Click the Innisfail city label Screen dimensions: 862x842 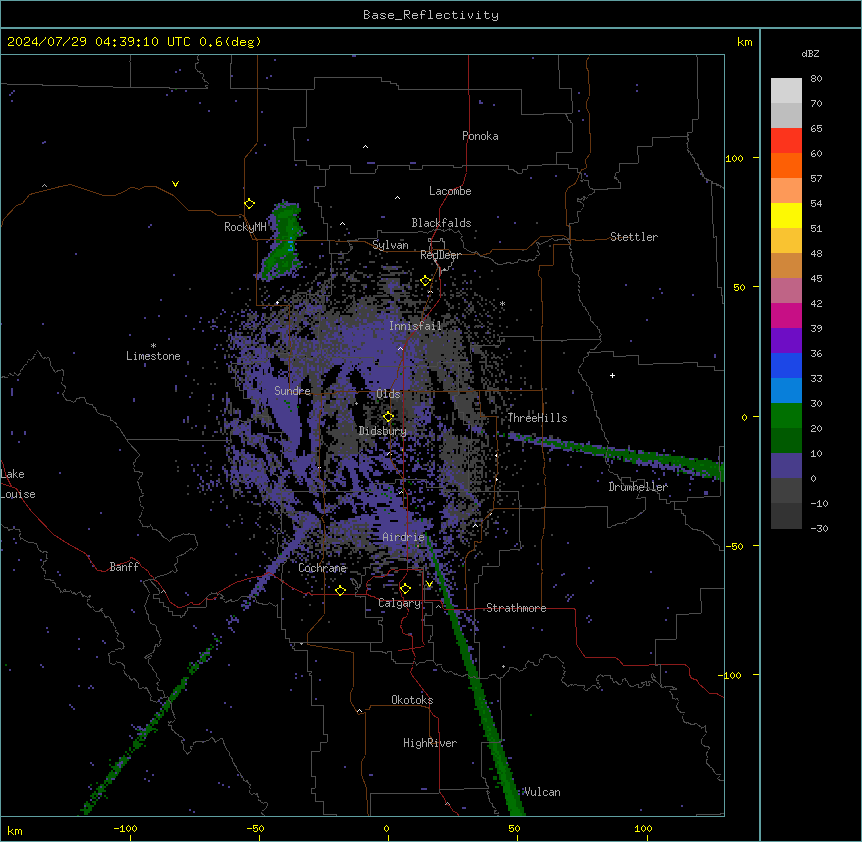(x=415, y=326)
